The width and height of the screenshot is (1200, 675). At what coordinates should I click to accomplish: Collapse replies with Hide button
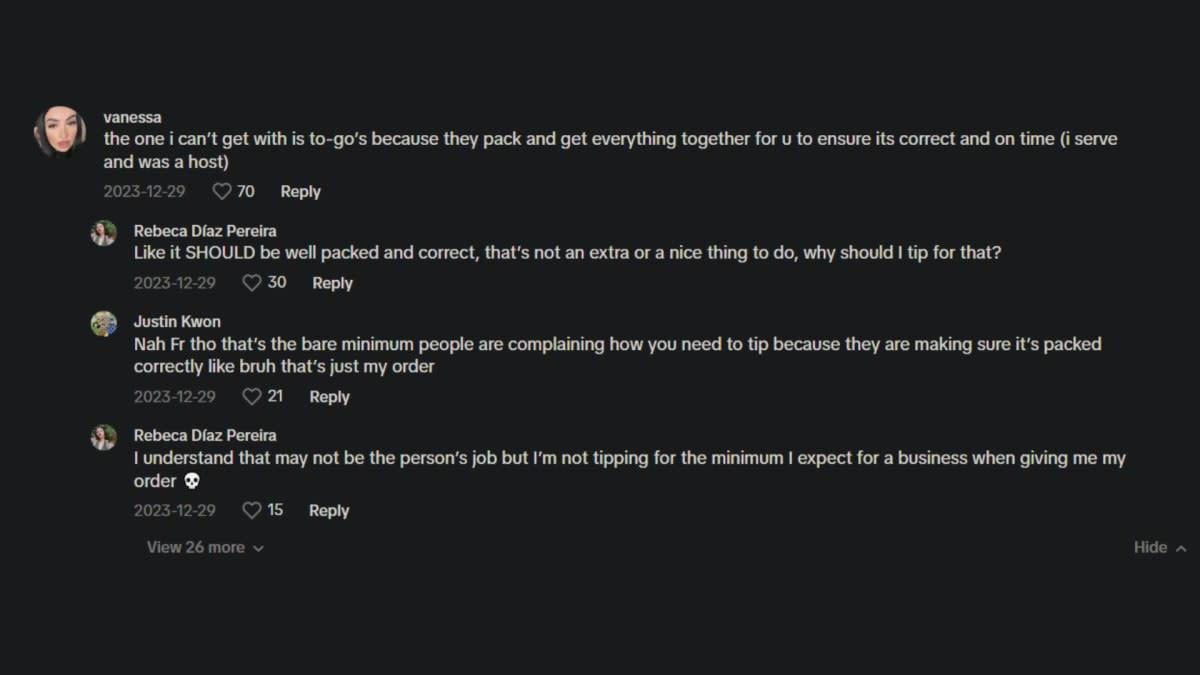1160,548
